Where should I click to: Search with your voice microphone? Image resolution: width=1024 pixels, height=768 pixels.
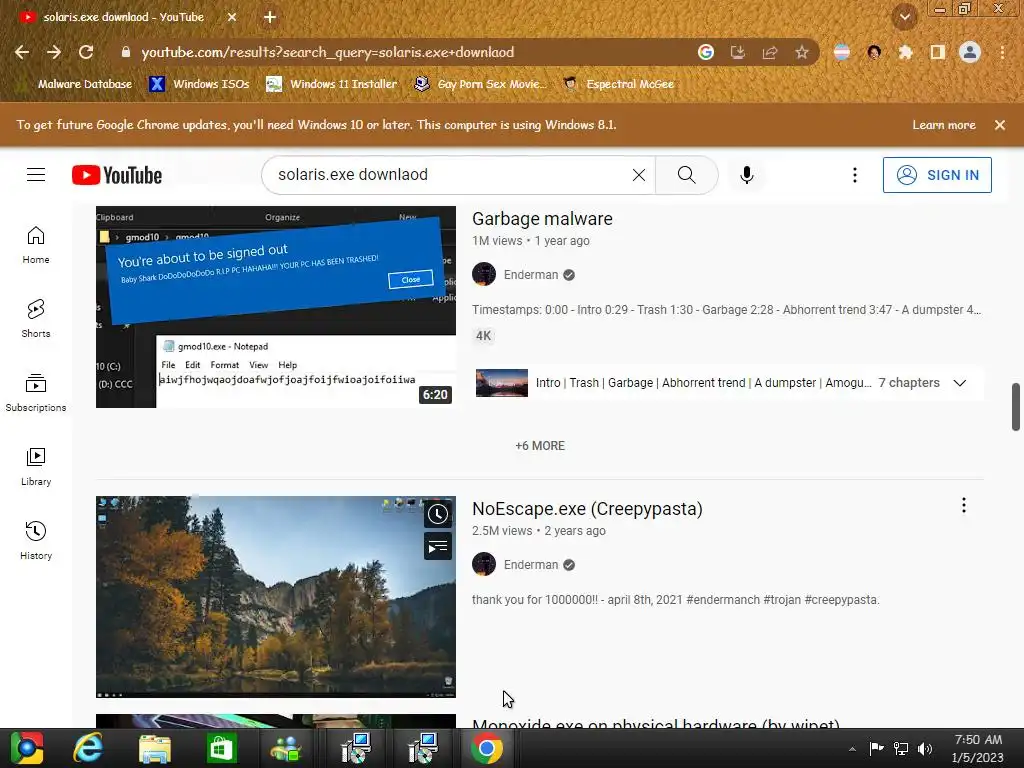(x=746, y=175)
